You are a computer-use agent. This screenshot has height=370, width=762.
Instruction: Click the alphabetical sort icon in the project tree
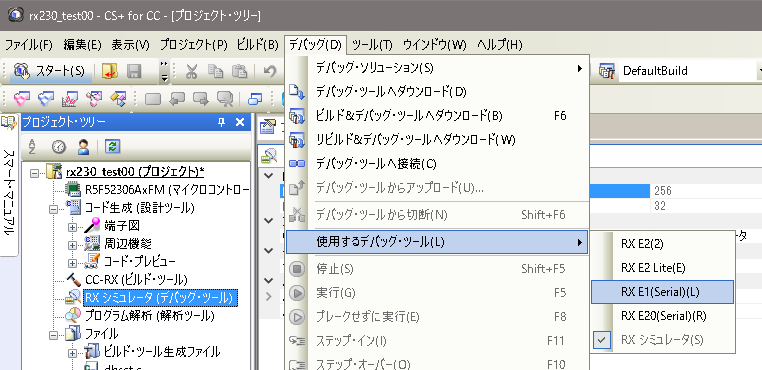coord(33,146)
